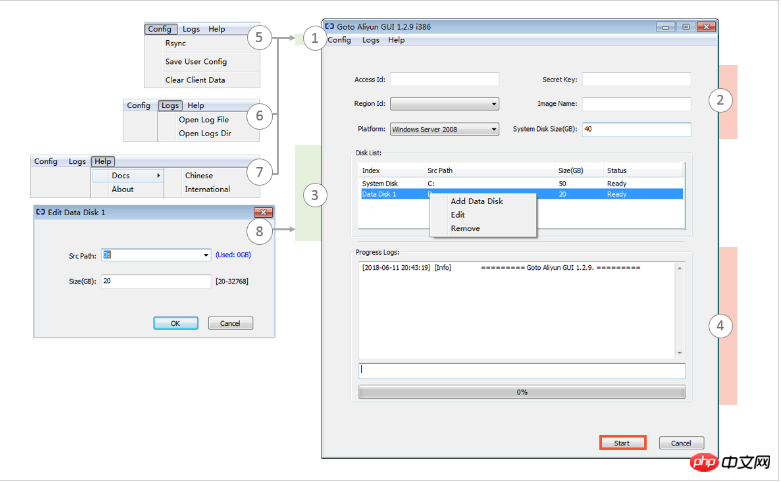The image size is (781, 482).
Task: Click into the Secret Key field
Action: (x=637, y=79)
